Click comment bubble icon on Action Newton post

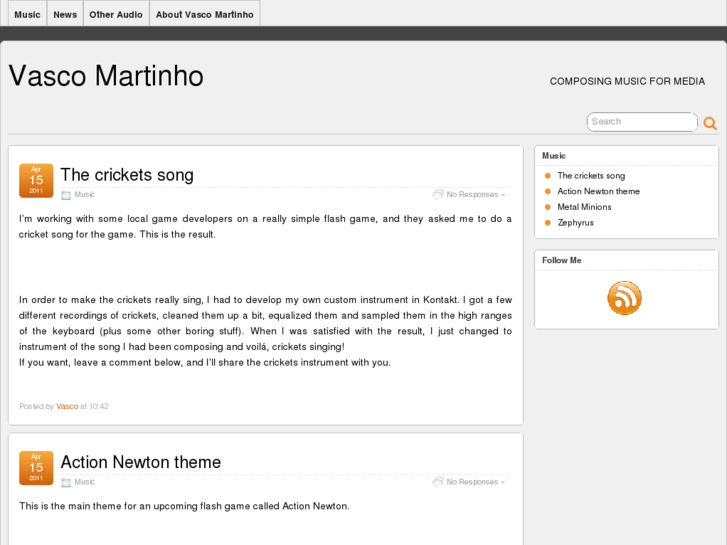(437, 481)
